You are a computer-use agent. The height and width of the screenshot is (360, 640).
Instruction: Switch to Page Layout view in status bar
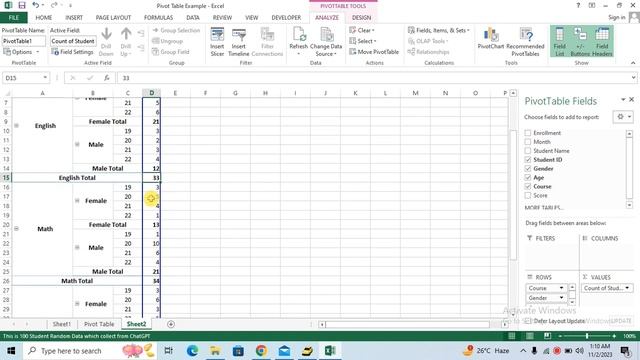coord(529,336)
